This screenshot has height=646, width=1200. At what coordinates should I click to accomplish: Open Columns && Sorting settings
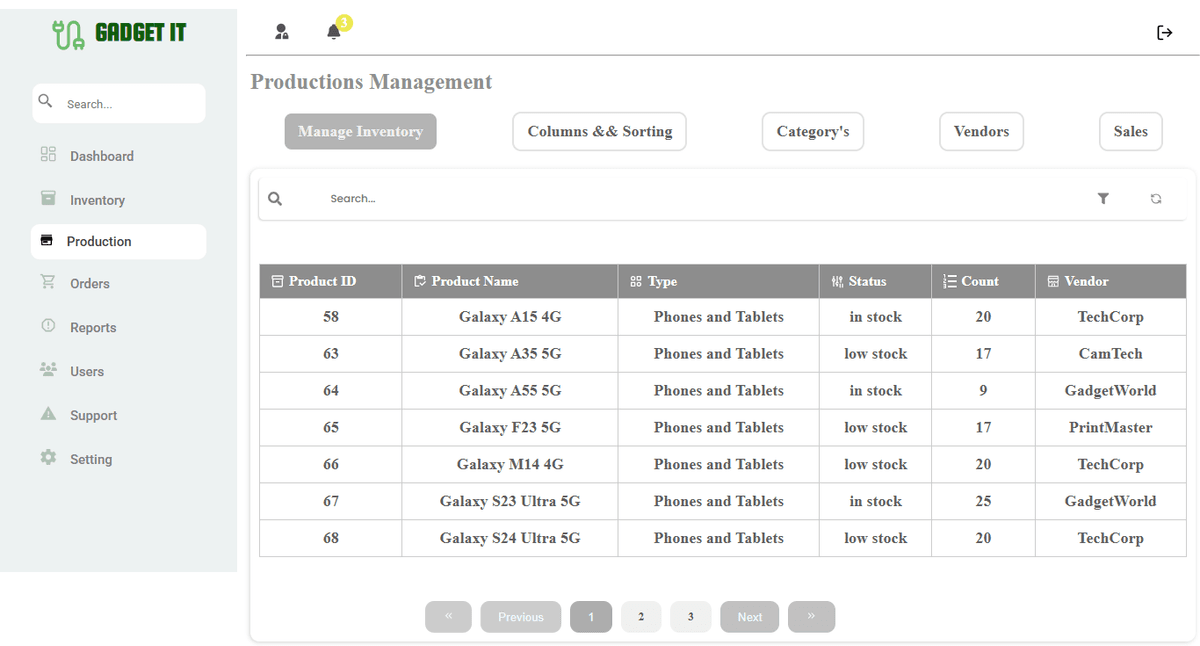tap(599, 131)
